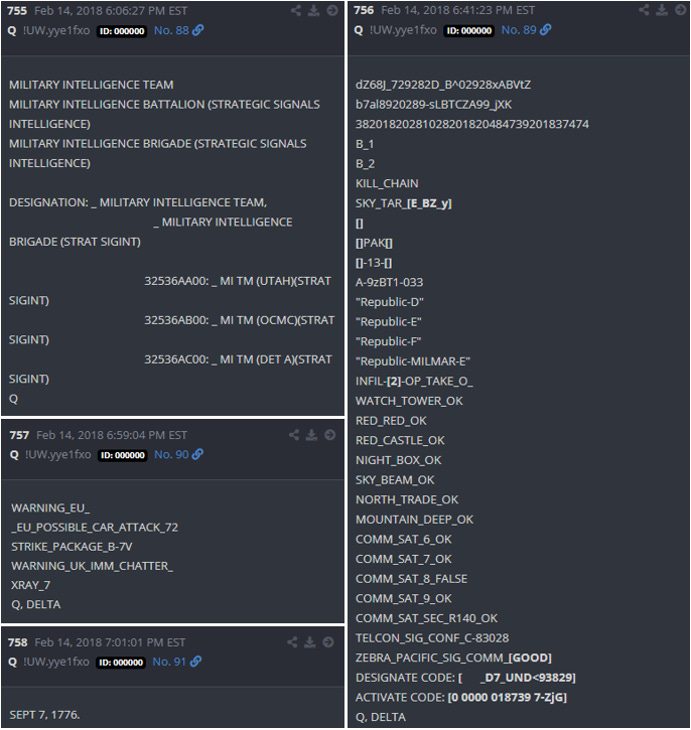Click the line 32536AB00: _ MI TM (OCMC)(STRAT

pyautogui.click(x=239, y=320)
